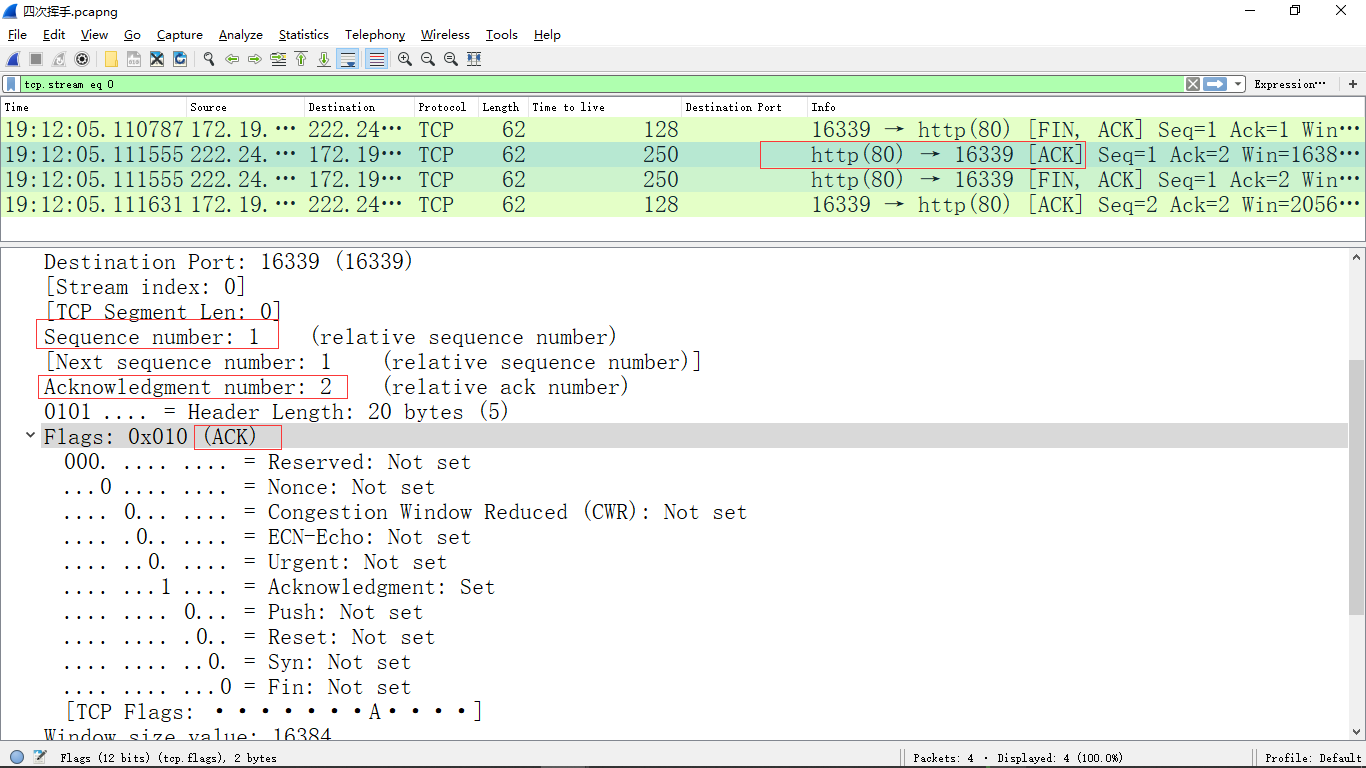Open the Expression builder button

[1290, 84]
